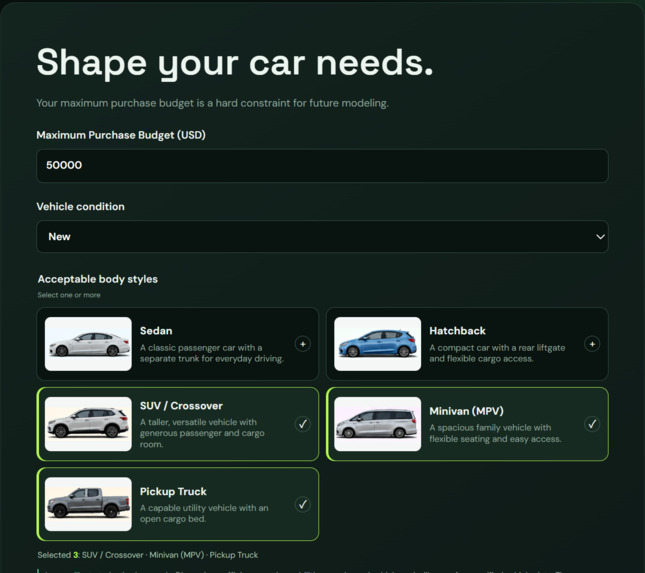Screen dimensions: 645x573
Task: Click the hard constraint subtitle text
Action: pos(212,103)
